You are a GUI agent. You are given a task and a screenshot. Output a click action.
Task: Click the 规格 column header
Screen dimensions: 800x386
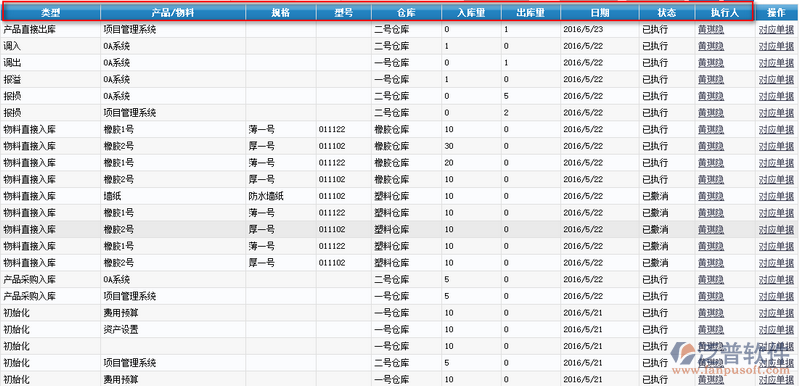(281, 13)
